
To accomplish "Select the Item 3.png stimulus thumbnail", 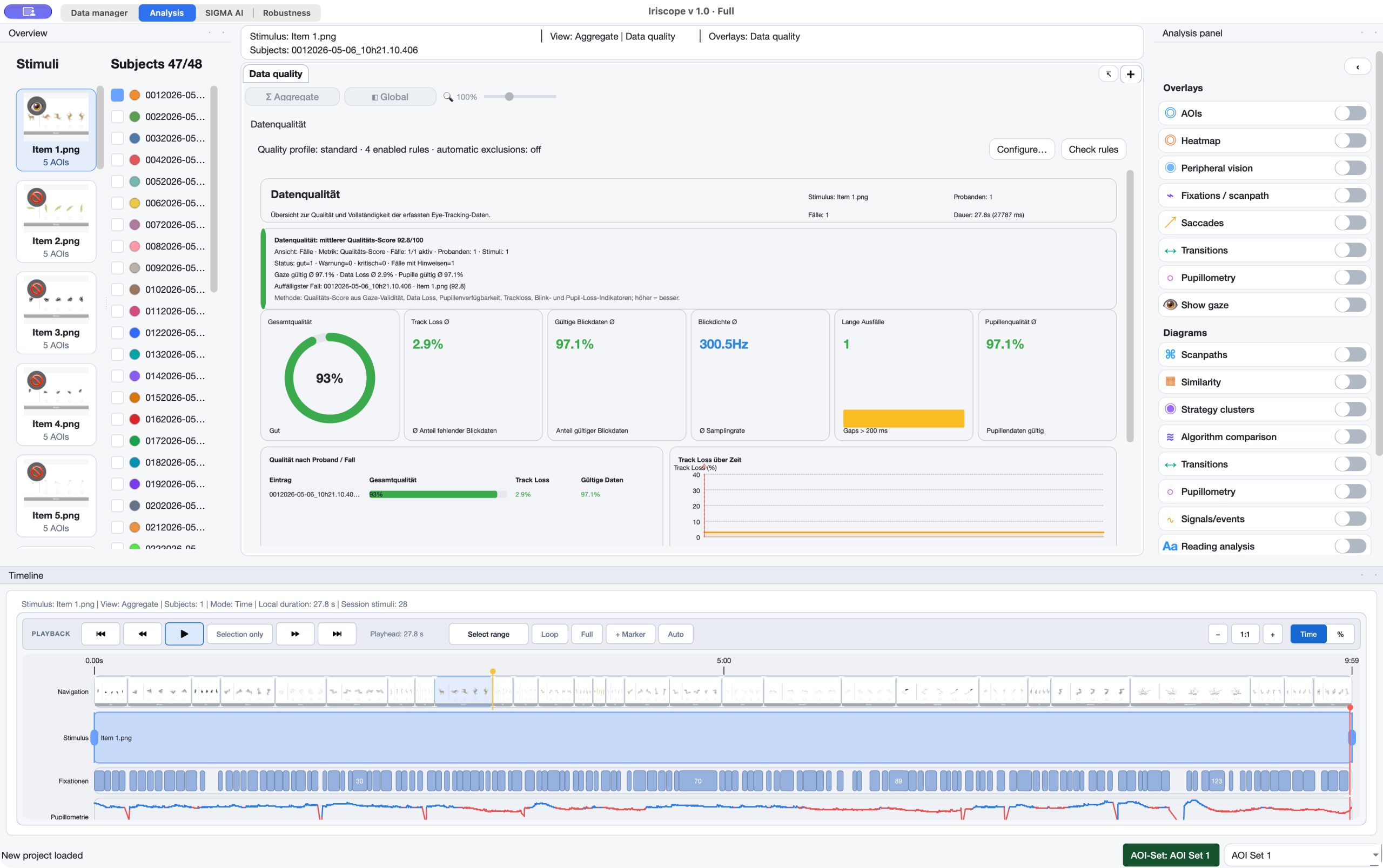I will point(56,313).
